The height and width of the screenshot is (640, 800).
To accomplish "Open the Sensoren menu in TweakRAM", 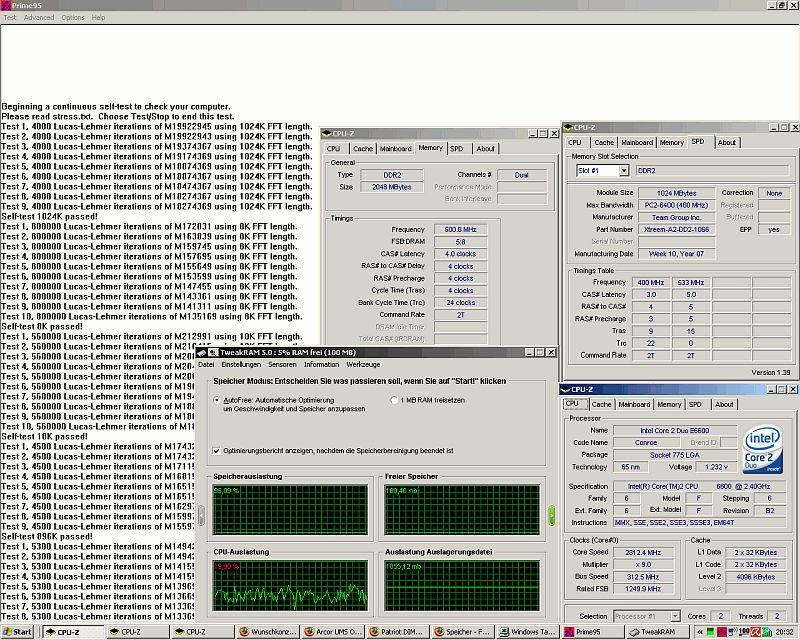I will [x=282, y=364].
